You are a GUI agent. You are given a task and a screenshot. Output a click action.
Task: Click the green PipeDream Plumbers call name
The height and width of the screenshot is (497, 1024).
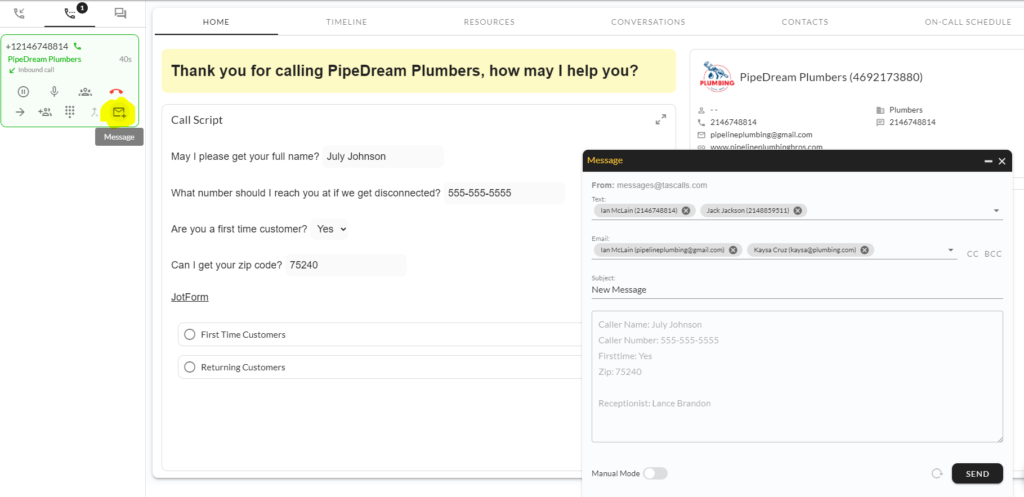pos(44,59)
